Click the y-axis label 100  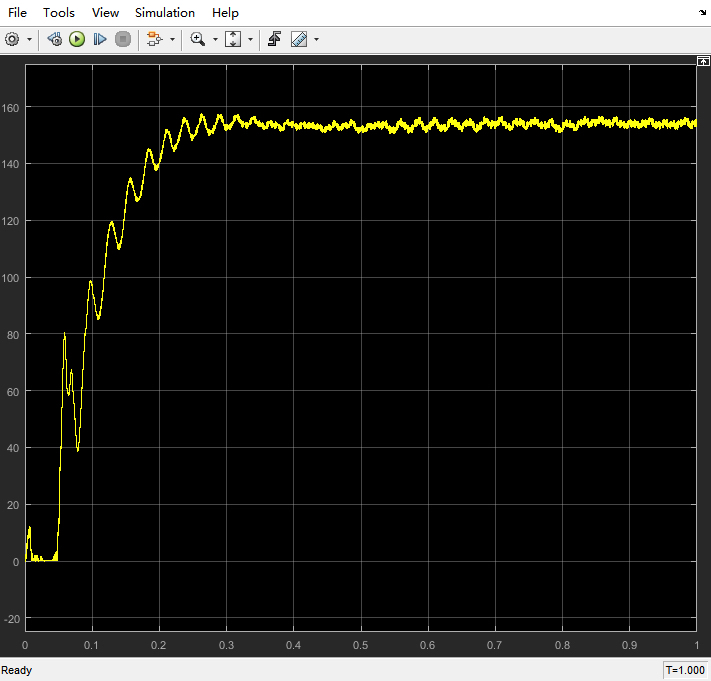click(x=10, y=278)
